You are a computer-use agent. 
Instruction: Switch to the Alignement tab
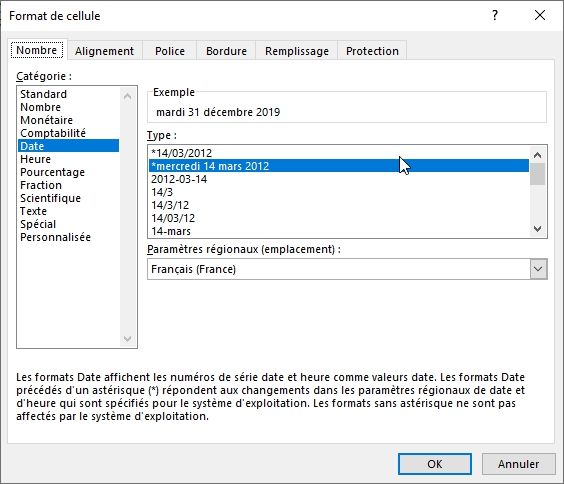coord(104,51)
